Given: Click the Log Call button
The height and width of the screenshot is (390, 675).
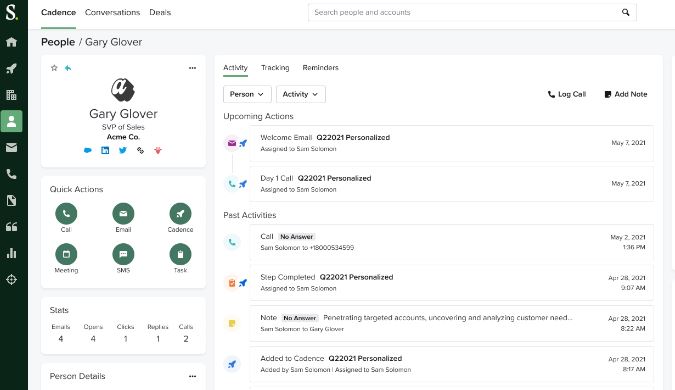Looking at the screenshot, I should click(567, 94).
